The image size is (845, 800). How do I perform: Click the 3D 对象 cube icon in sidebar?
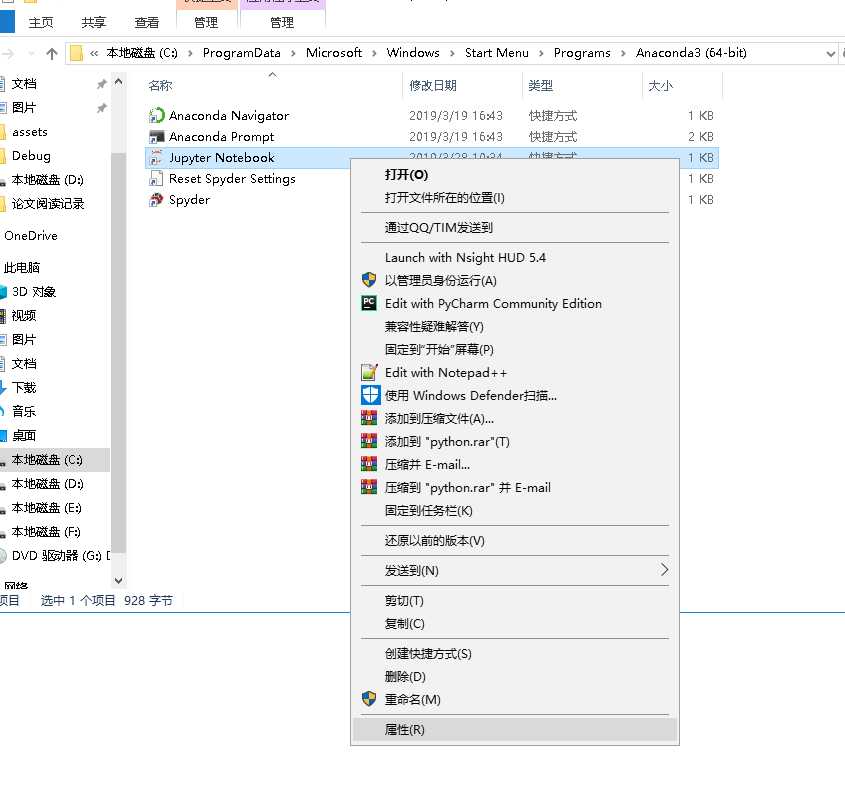coord(3,292)
